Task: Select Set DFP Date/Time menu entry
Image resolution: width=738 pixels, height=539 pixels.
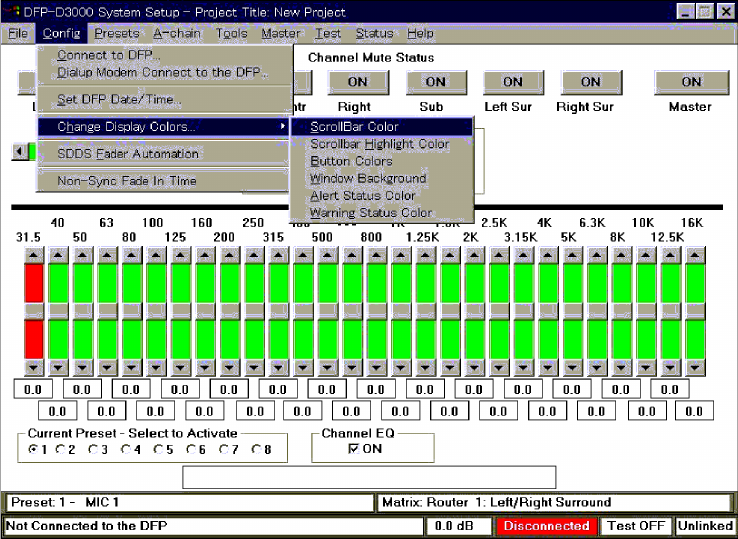Action: pos(119,99)
